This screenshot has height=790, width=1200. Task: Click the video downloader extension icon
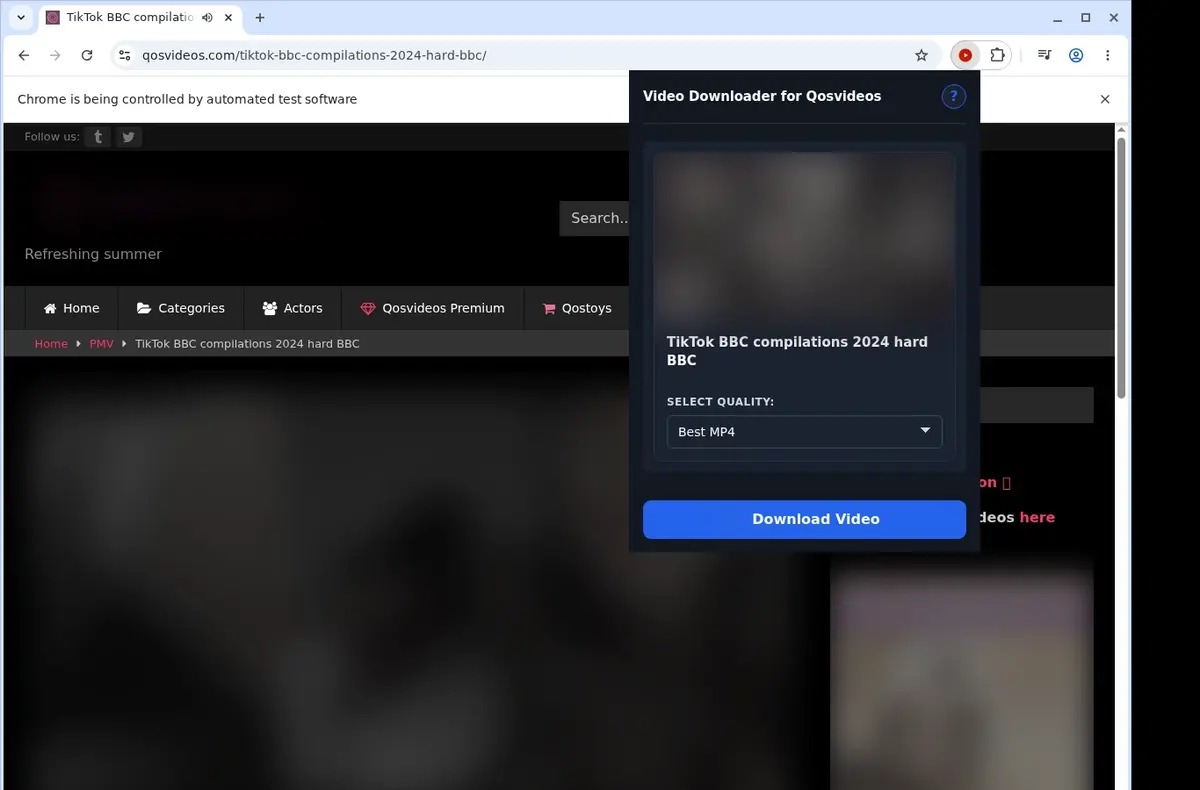(965, 56)
